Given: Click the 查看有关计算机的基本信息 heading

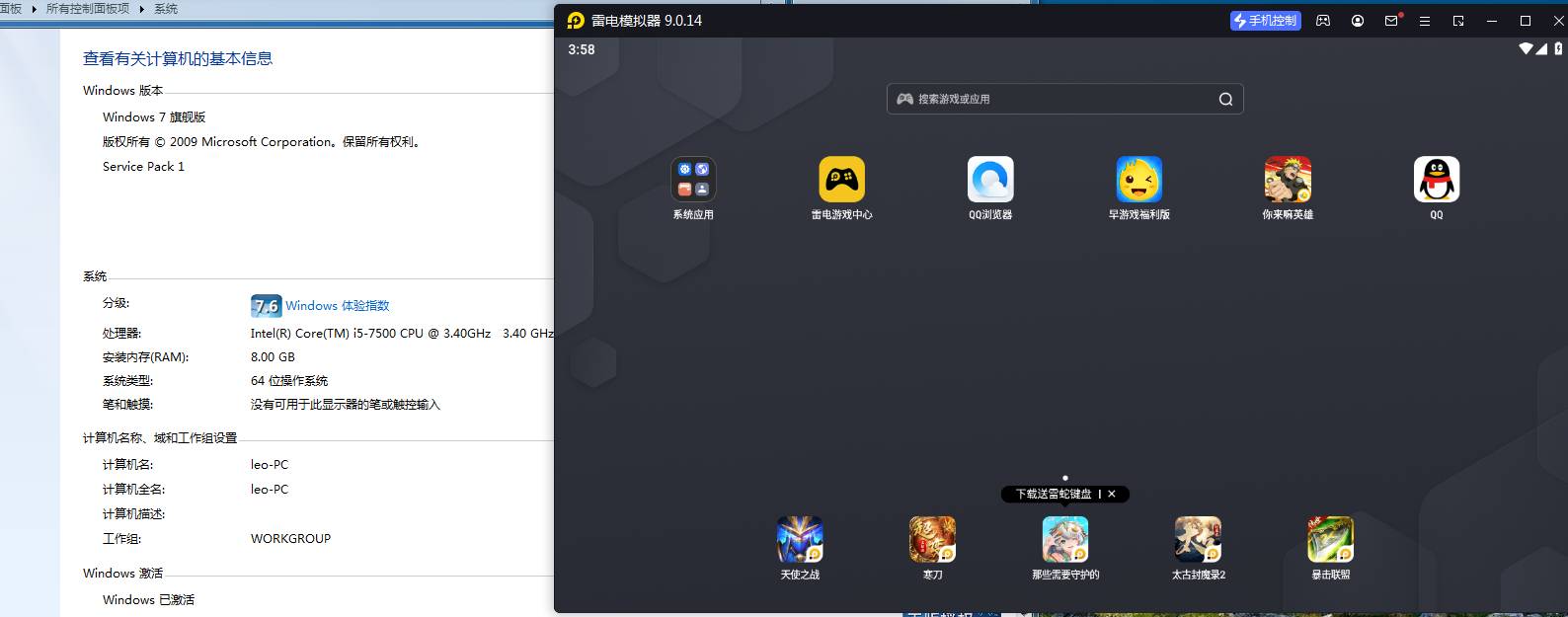Looking at the screenshot, I should (x=178, y=58).
